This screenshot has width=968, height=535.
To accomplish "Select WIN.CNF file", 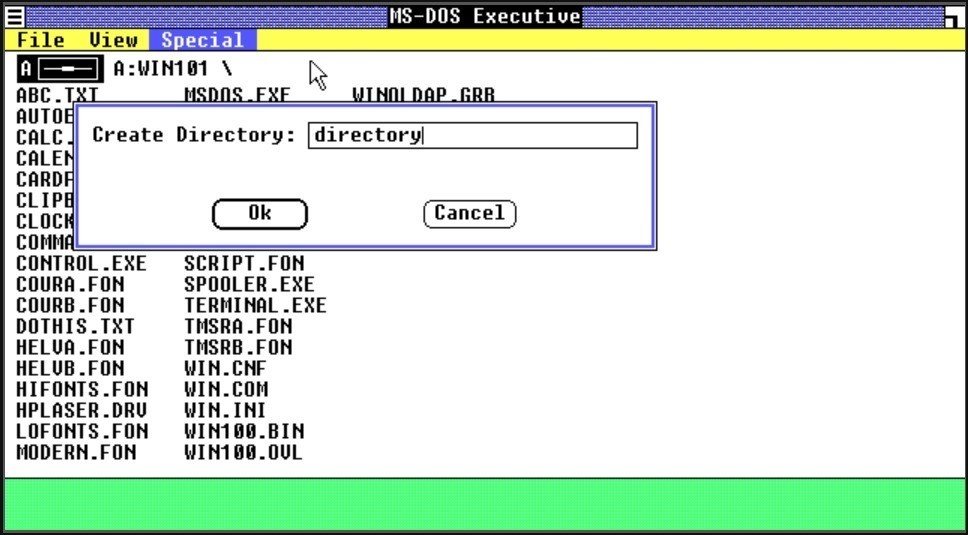I will pyautogui.click(x=225, y=368).
